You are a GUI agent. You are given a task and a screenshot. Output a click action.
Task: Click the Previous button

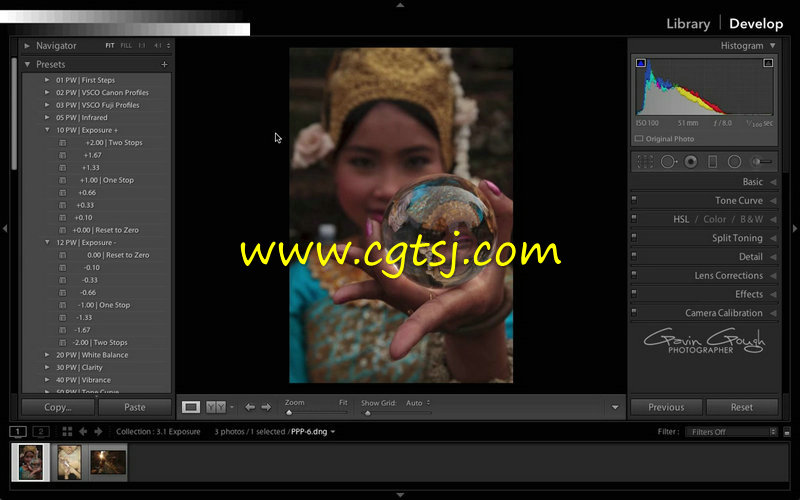coord(666,407)
